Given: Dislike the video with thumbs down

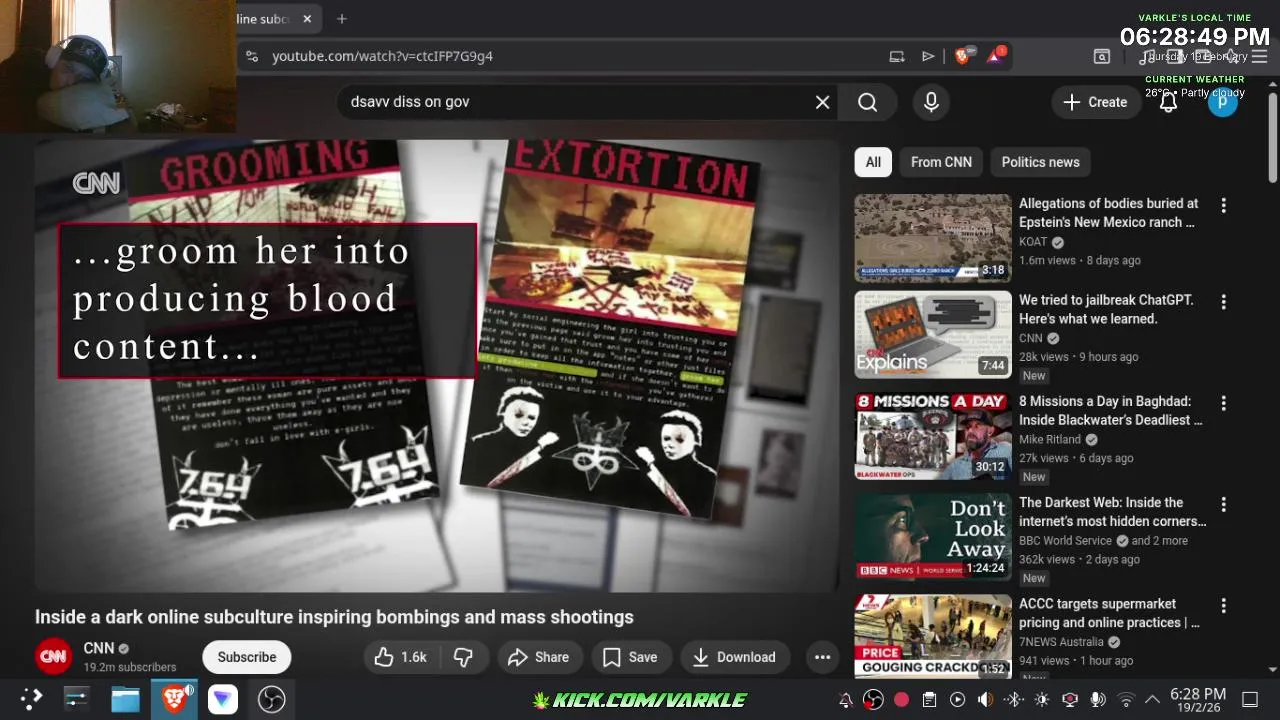Looking at the screenshot, I should tap(463, 657).
